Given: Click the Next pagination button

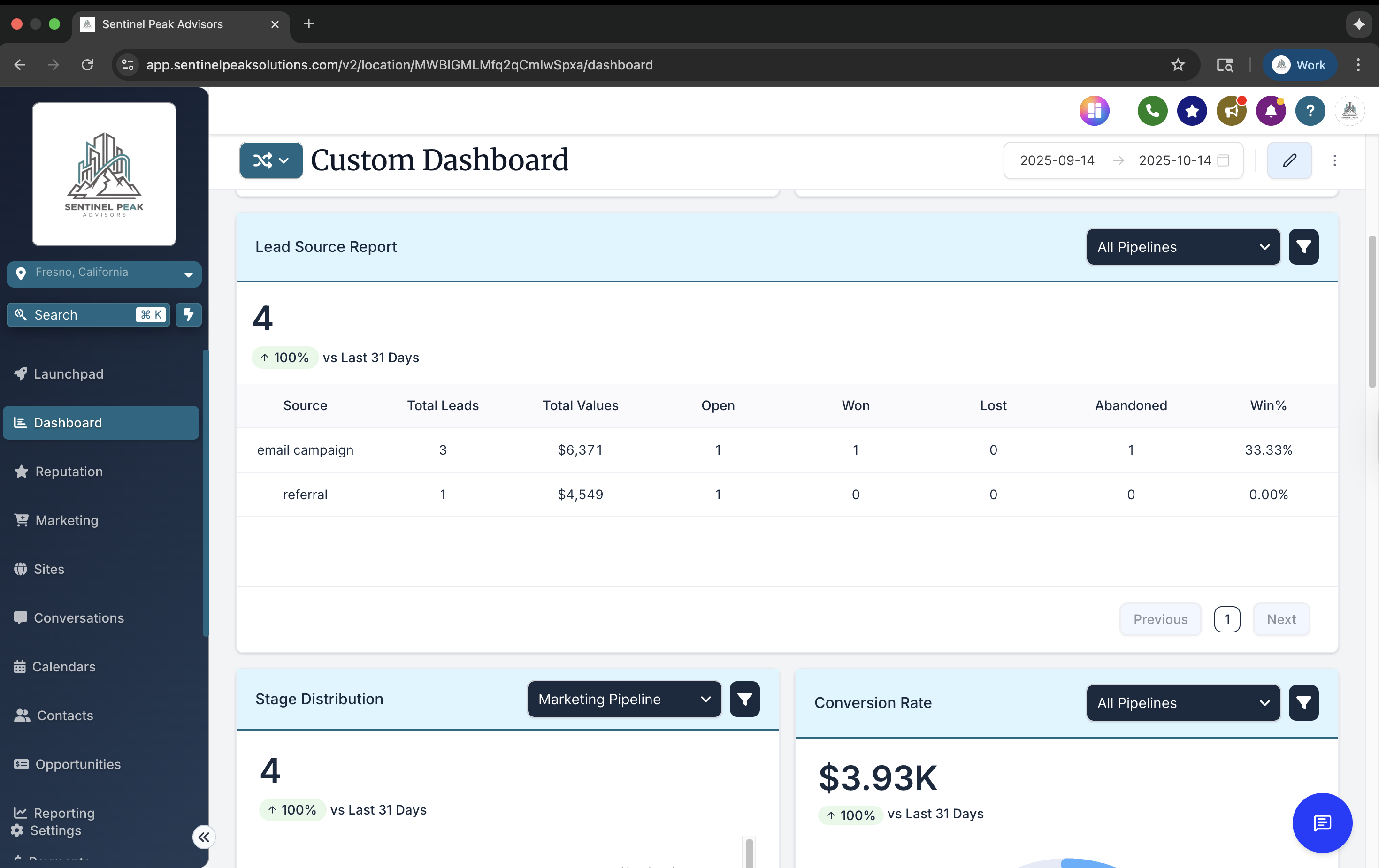Looking at the screenshot, I should pos(1281,619).
